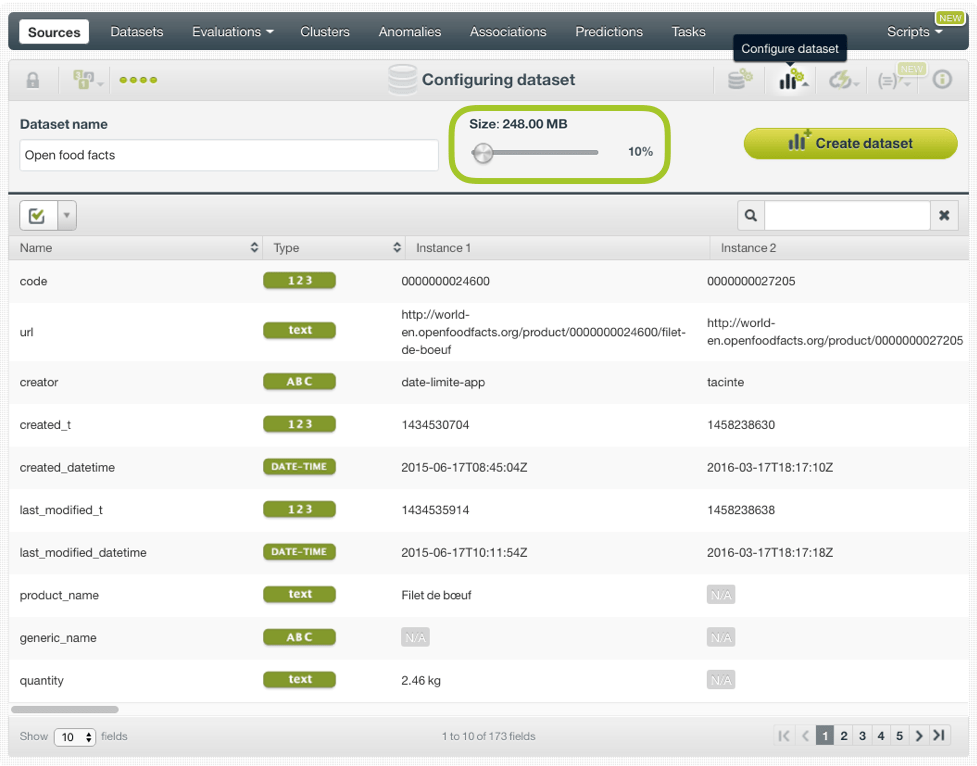Click the lock privacy icon
This screenshot has height=766, width=977.
point(32,80)
